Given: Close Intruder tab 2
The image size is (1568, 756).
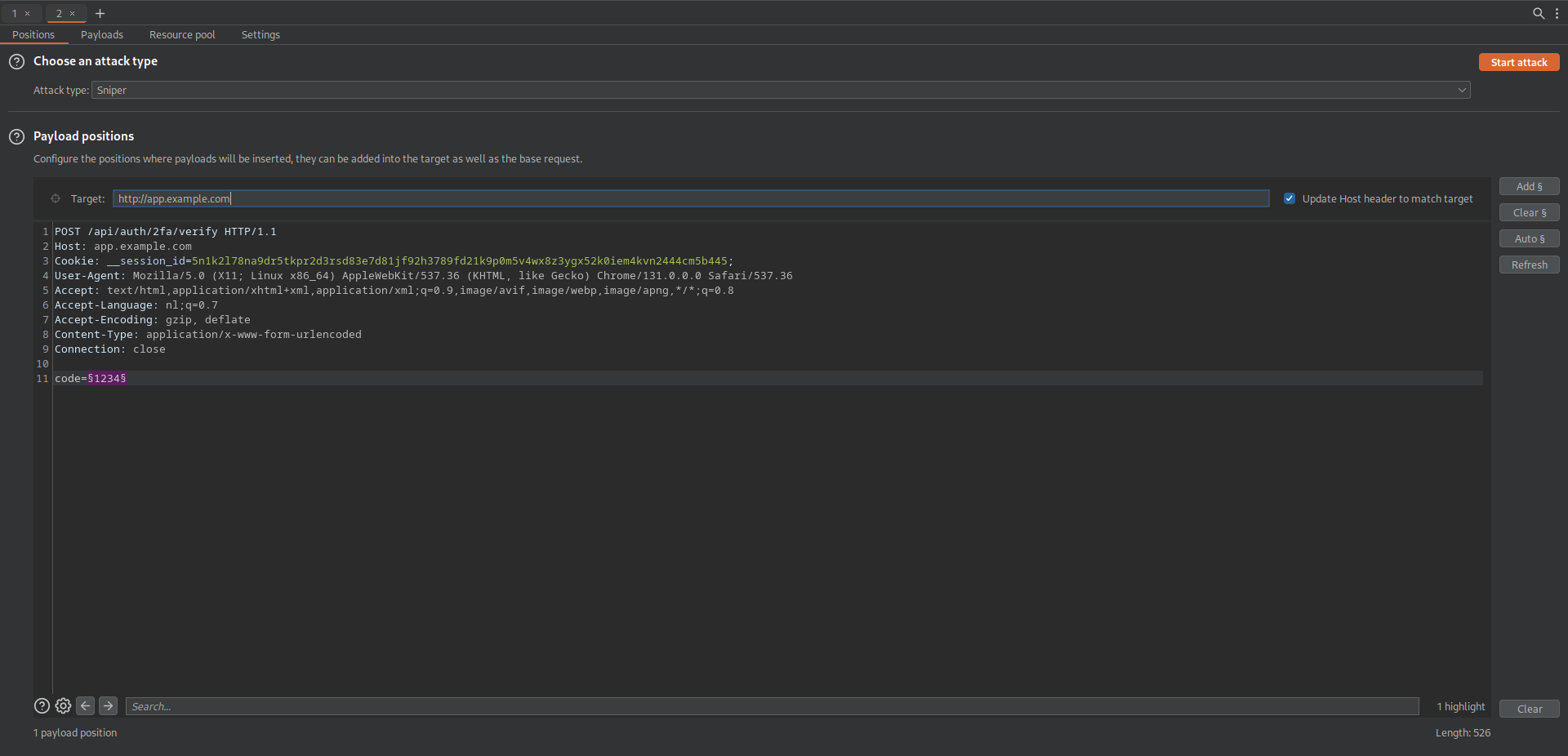Looking at the screenshot, I should coord(72,13).
